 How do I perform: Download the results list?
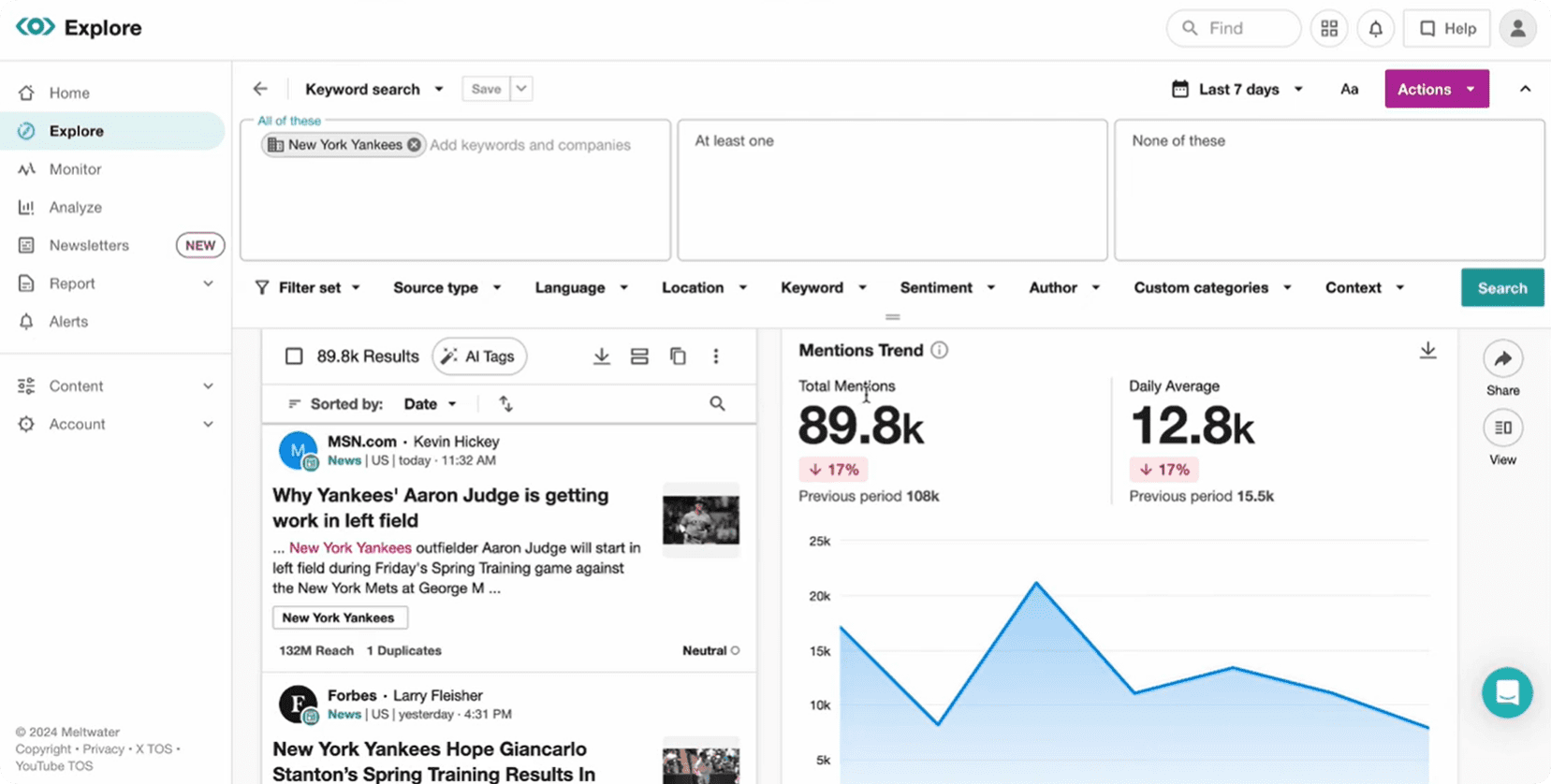click(x=602, y=356)
